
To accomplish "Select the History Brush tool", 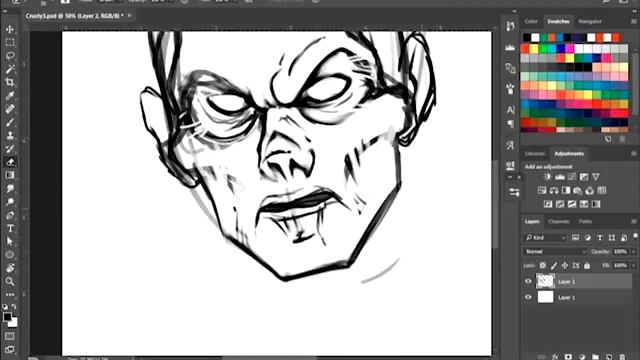I will tap(10, 149).
